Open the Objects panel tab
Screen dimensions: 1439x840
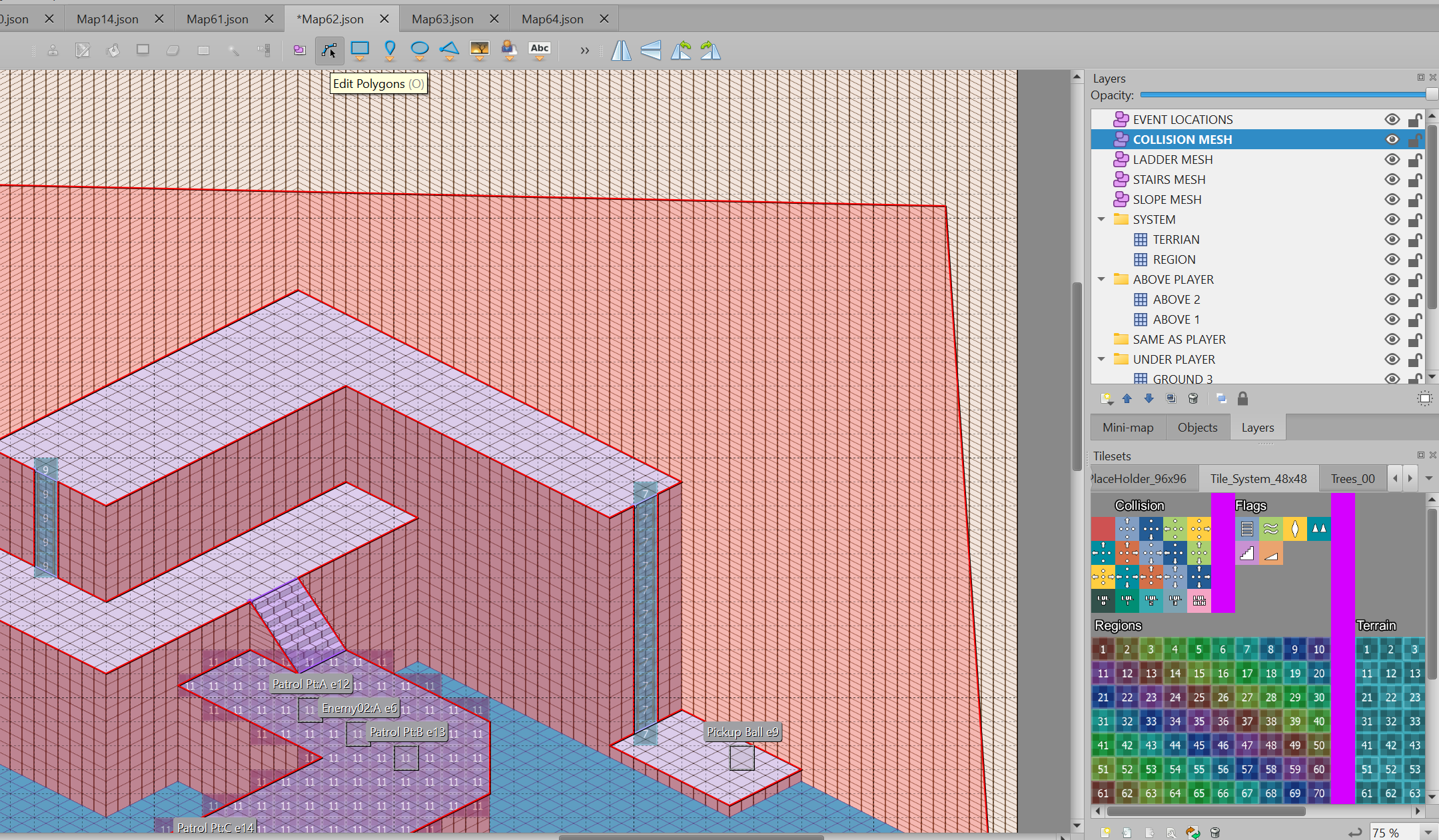1197,428
